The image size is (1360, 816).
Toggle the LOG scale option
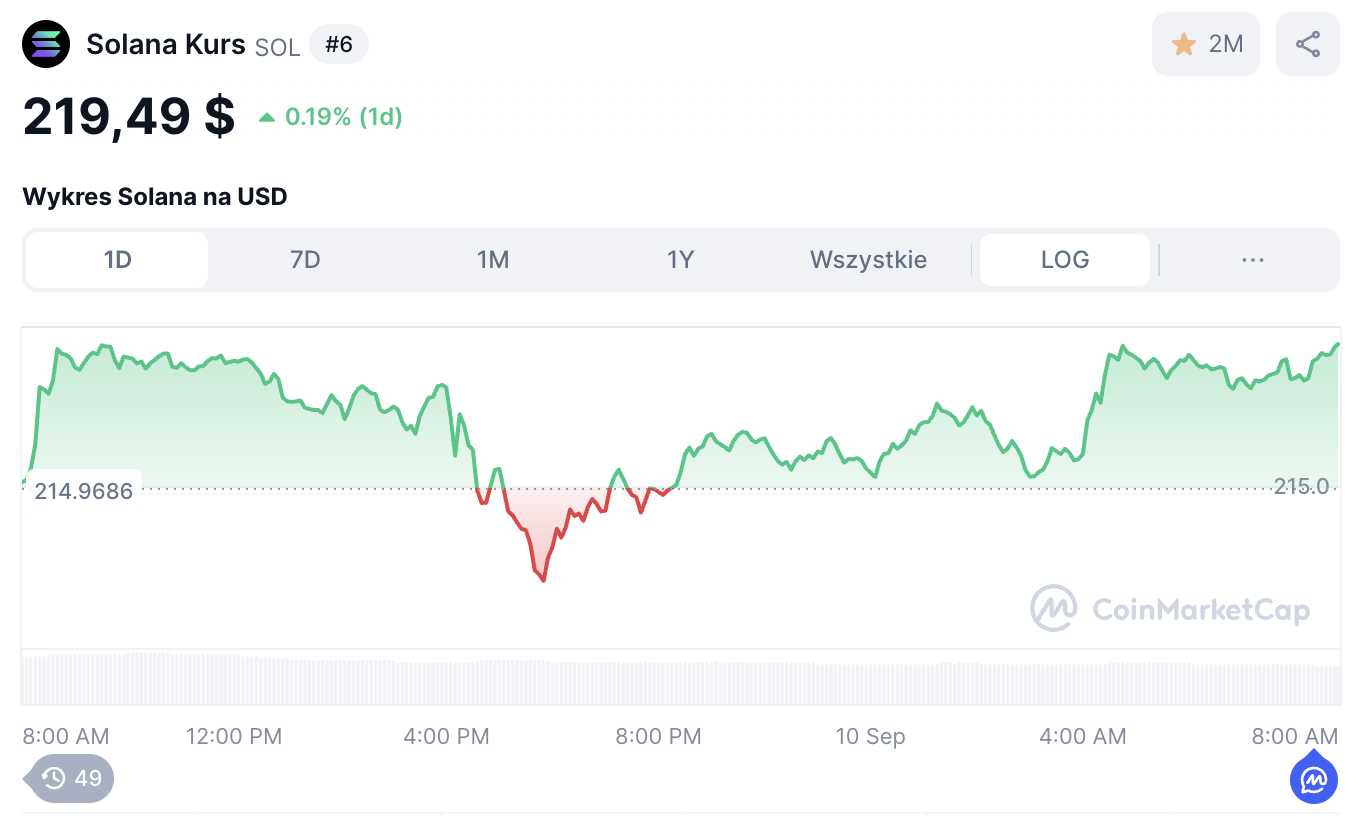1064,260
